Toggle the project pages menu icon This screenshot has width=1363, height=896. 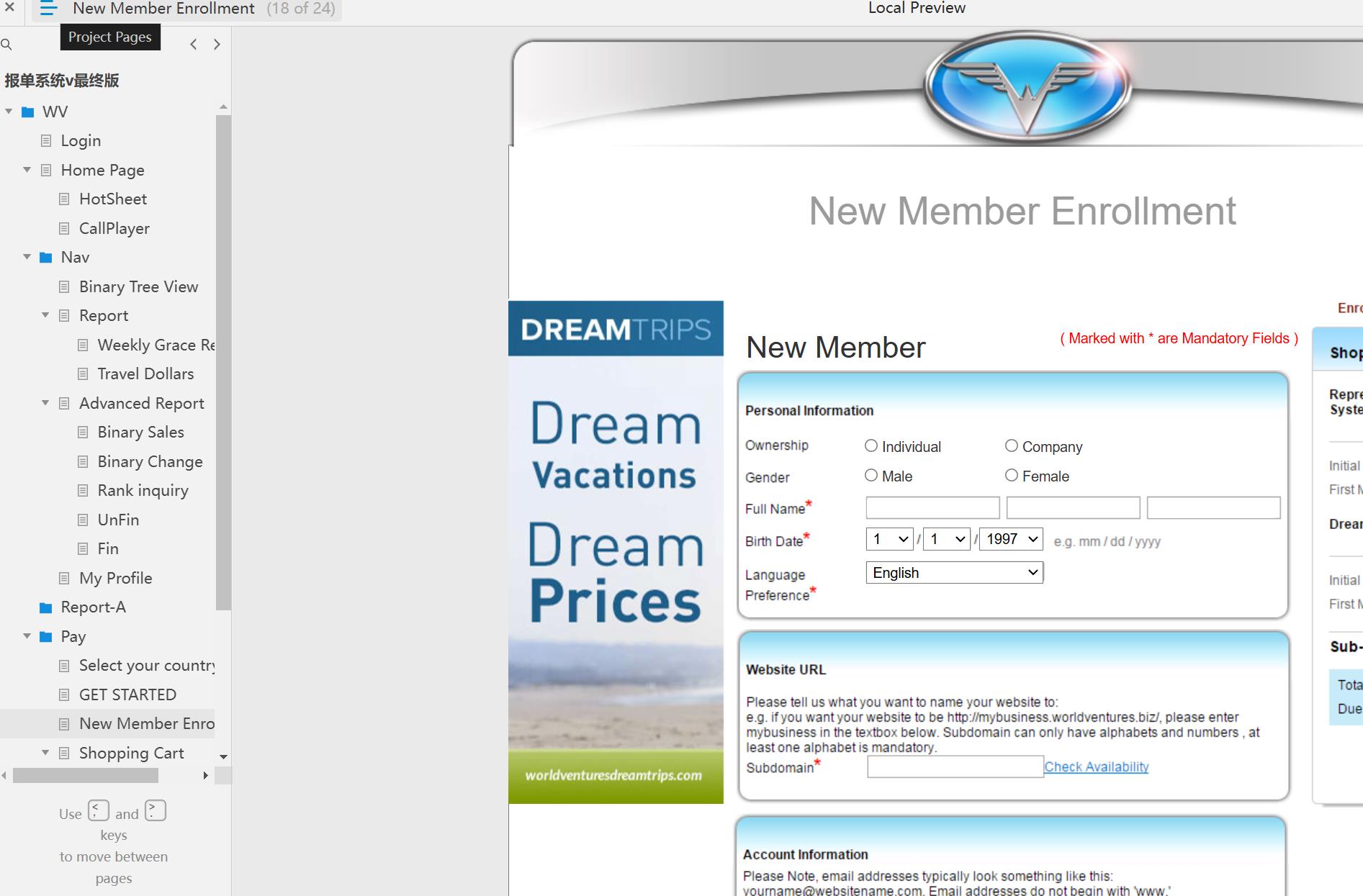pos(48,9)
